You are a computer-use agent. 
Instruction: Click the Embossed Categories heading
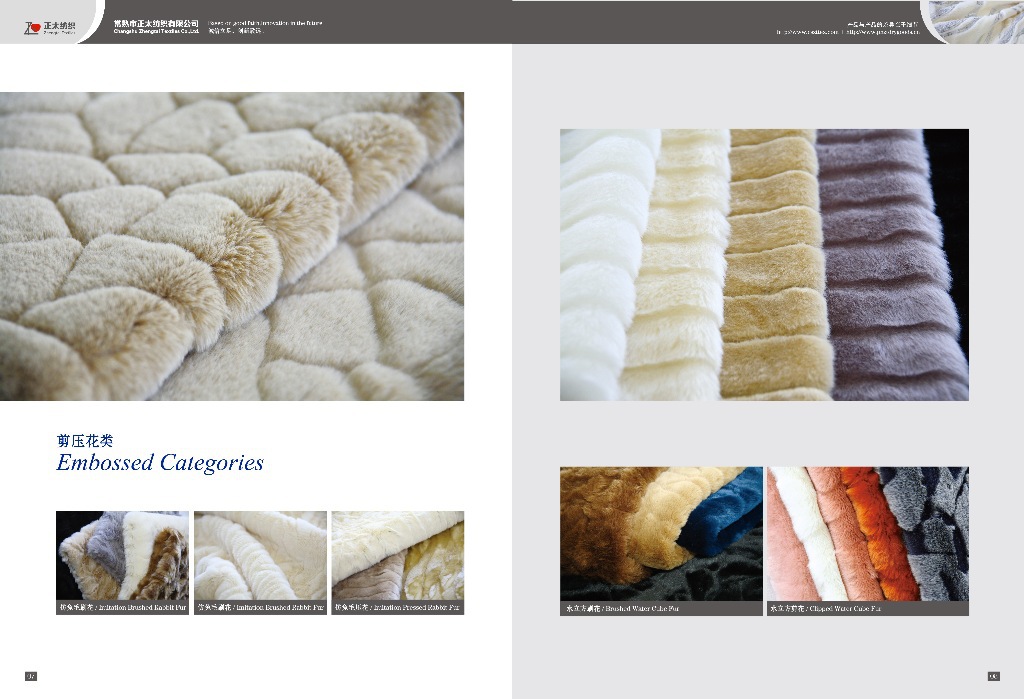(160, 462)
